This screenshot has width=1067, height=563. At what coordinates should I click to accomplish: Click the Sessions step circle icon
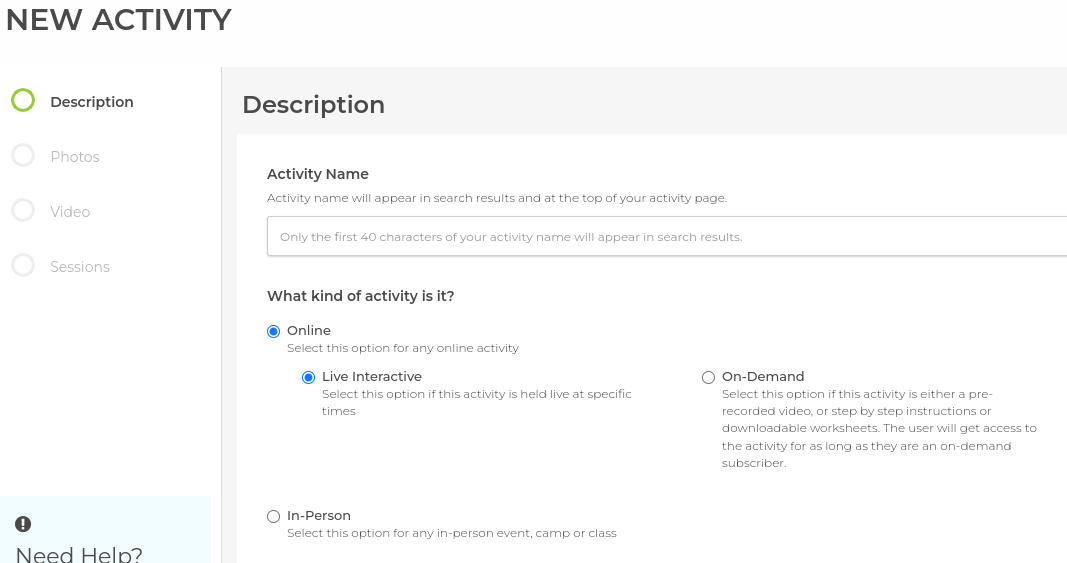[x=23, y=266]
